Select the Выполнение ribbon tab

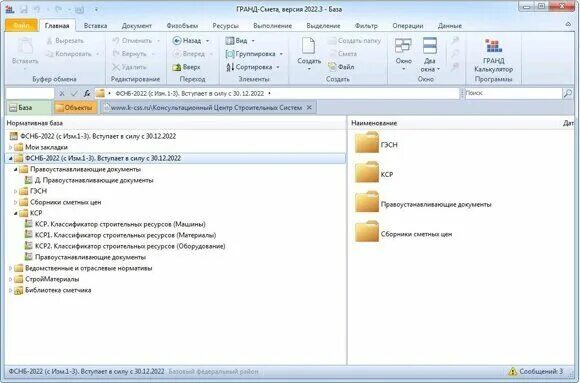tap(273, 26)
